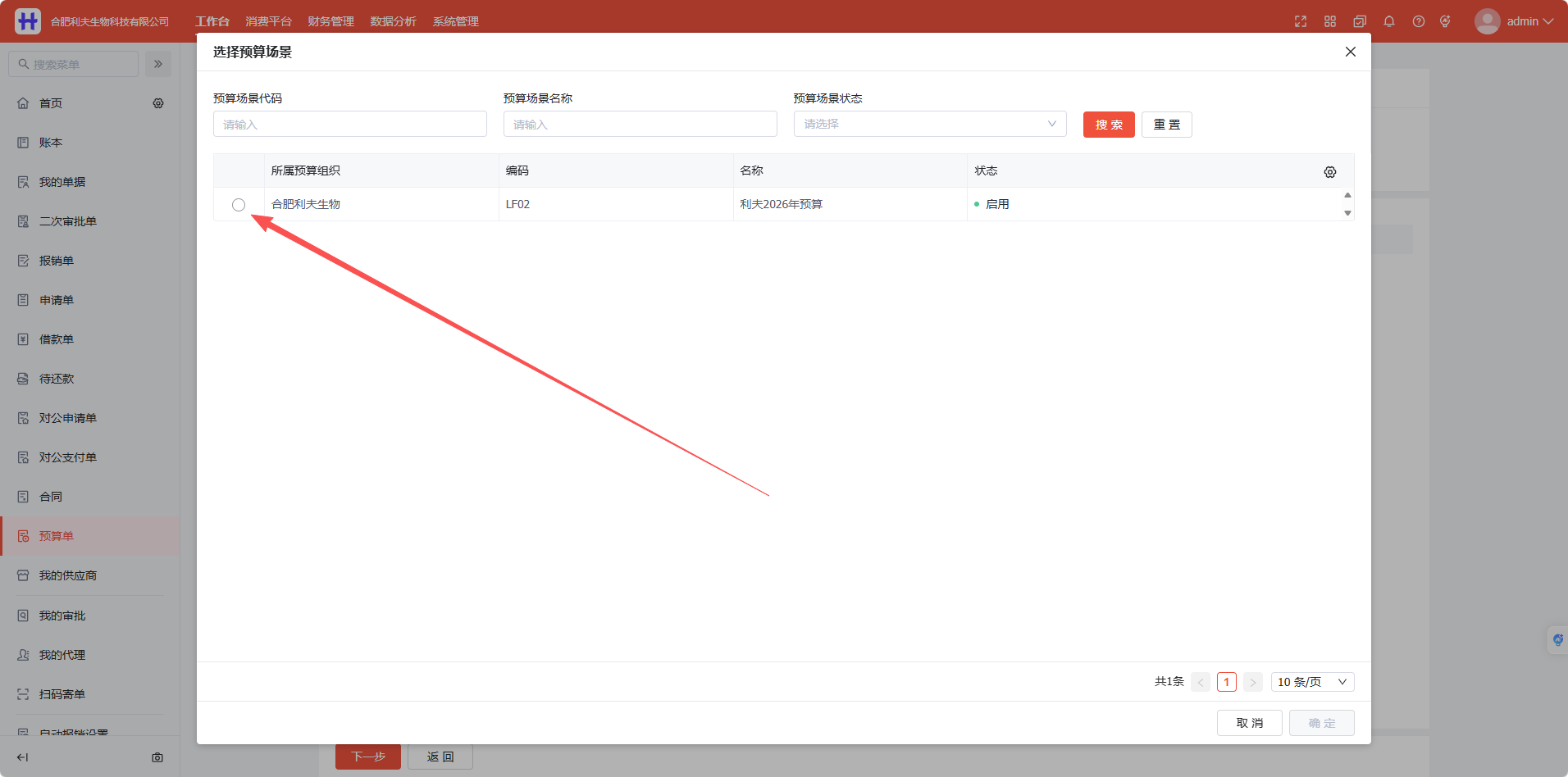Screen dimensions: 1568x777
Task: Open the app grid icon in header
Action: (1329, 21)
